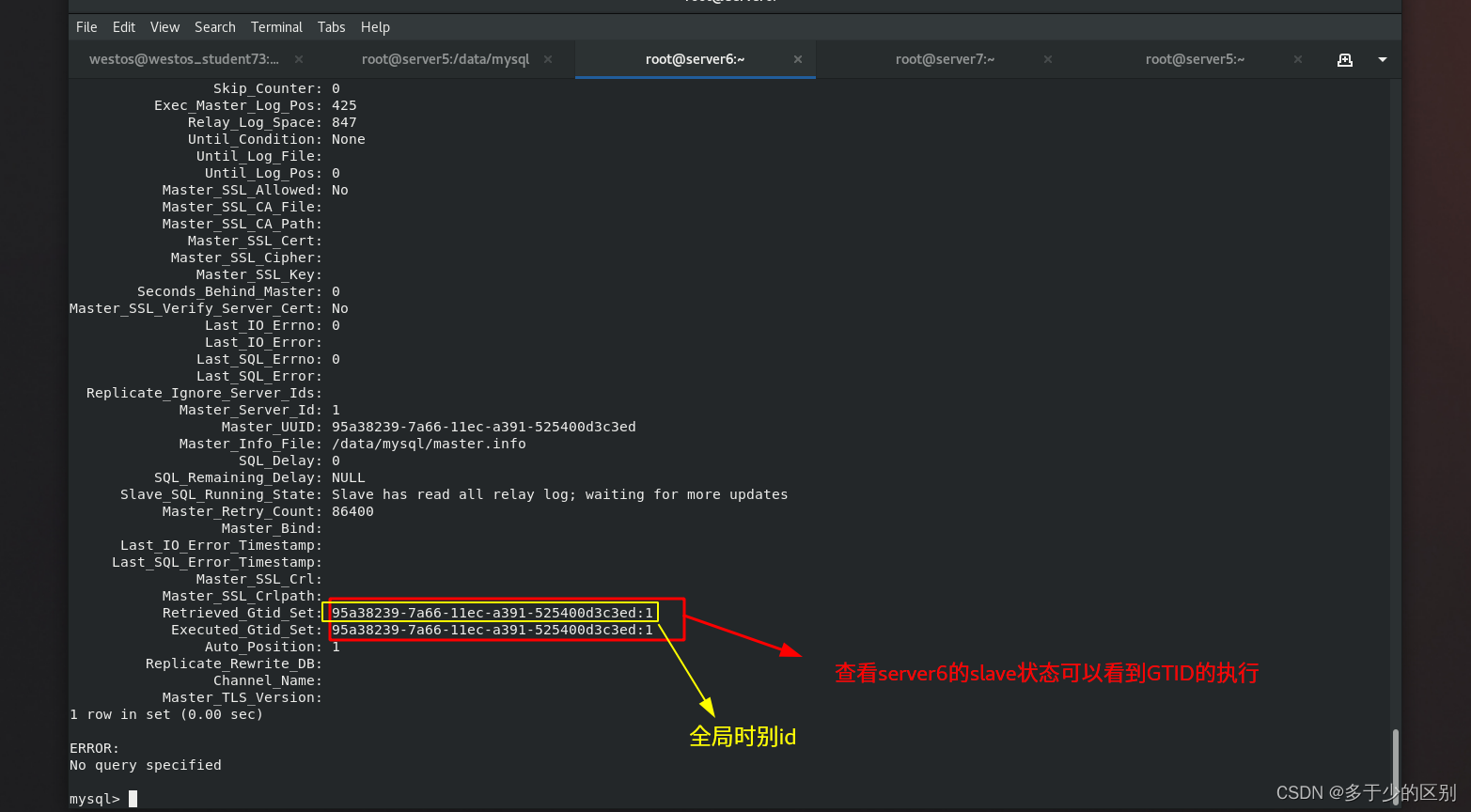The height and width of the screenshot is (812, 1471).
Task: Switch to root@server7:~ tab
Action: pos(945,59)
